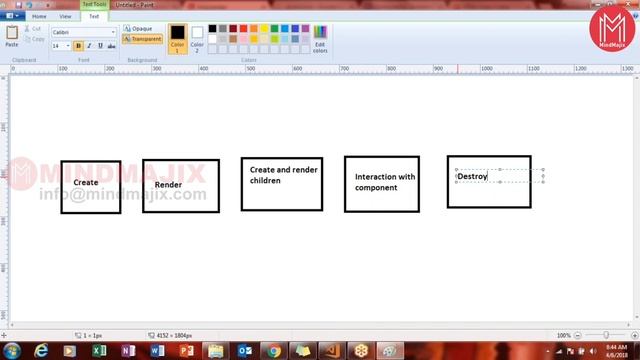This screenshot has width=640, height=360.
Task: Toggle Strikethrough text formatting
Action: click(111, 46)
